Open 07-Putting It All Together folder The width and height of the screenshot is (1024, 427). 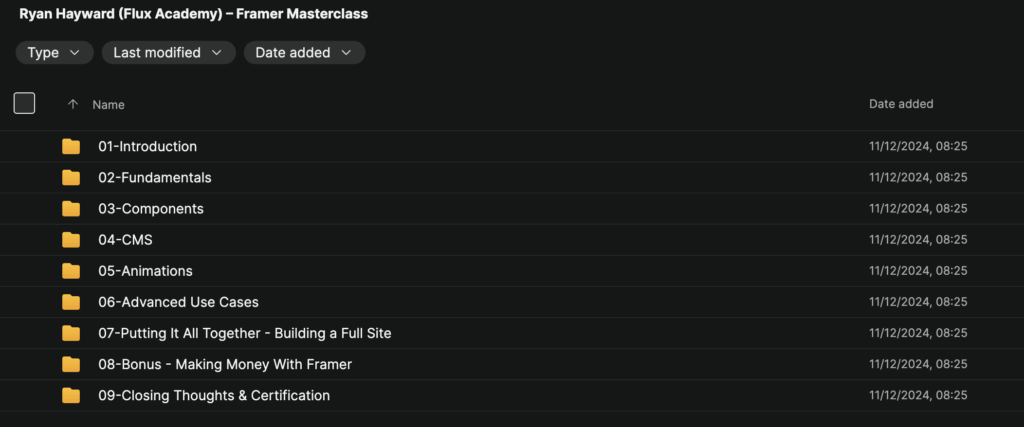(244, 333)
